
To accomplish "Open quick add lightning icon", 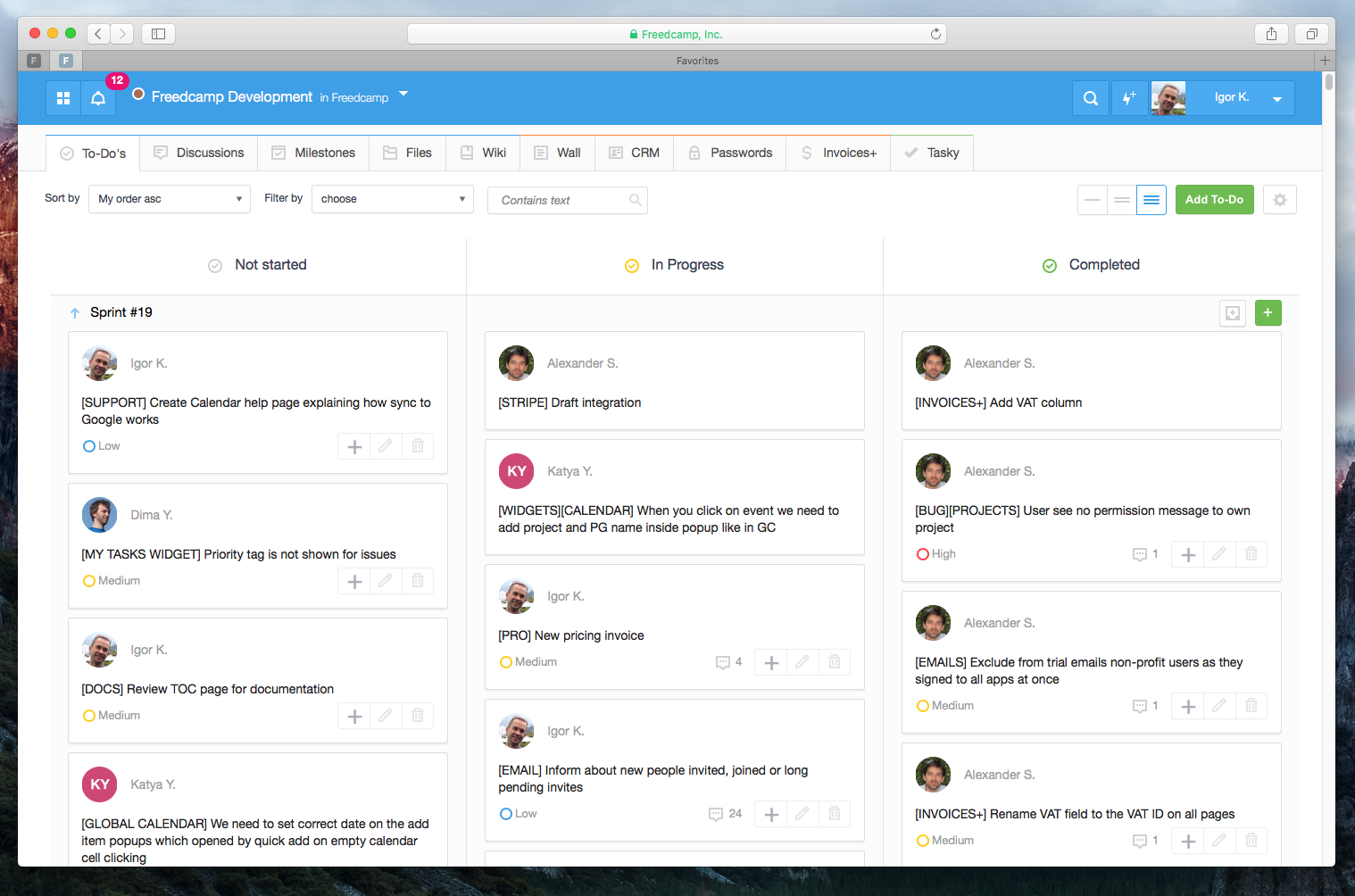I will coord(1129,98).
